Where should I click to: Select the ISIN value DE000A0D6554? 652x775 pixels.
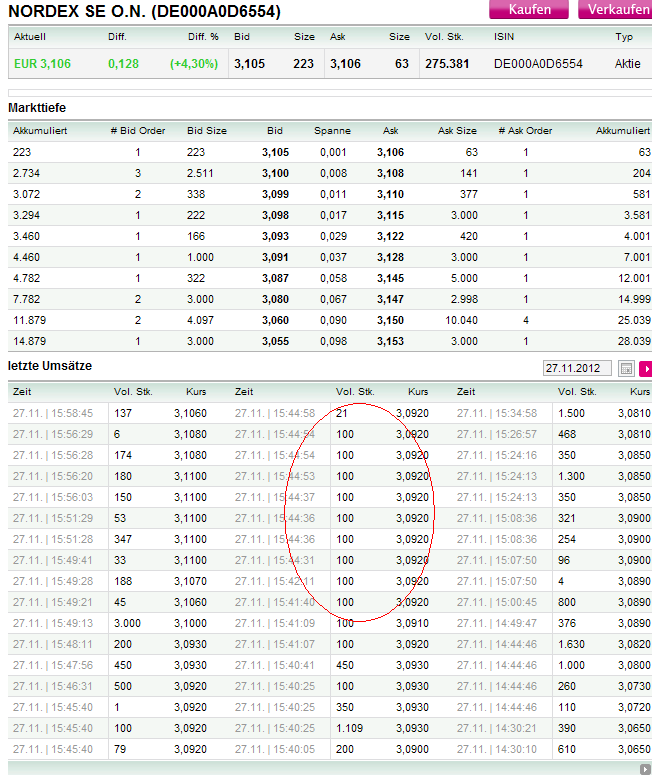point(538,64)
